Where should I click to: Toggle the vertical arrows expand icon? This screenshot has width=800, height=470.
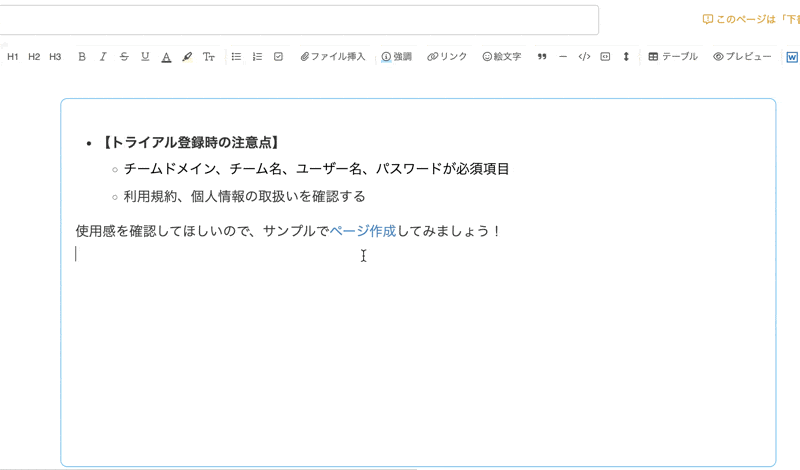pyautogui.click(x=626, y=57)
